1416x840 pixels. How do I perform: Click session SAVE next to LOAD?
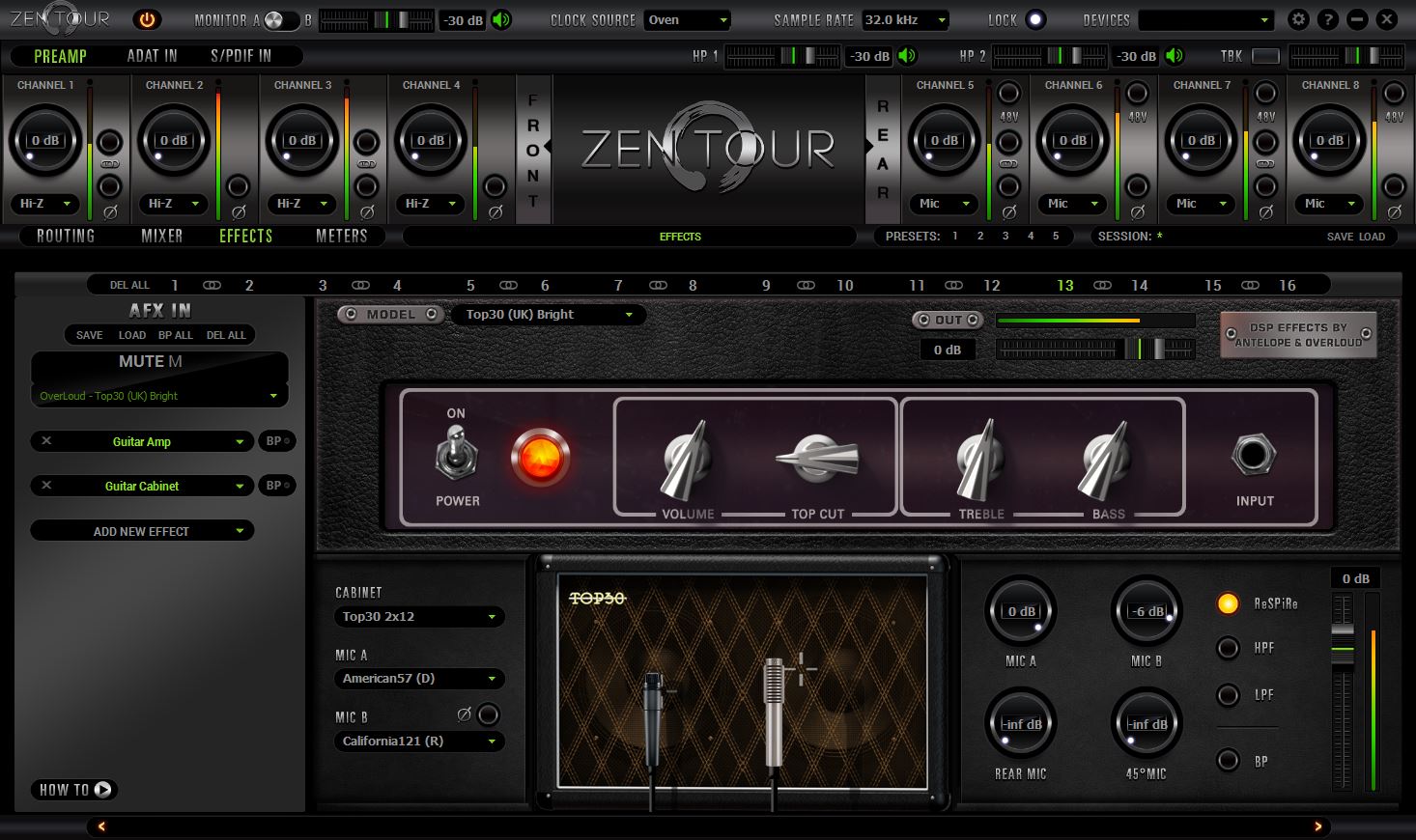(x=1340, y=237)
